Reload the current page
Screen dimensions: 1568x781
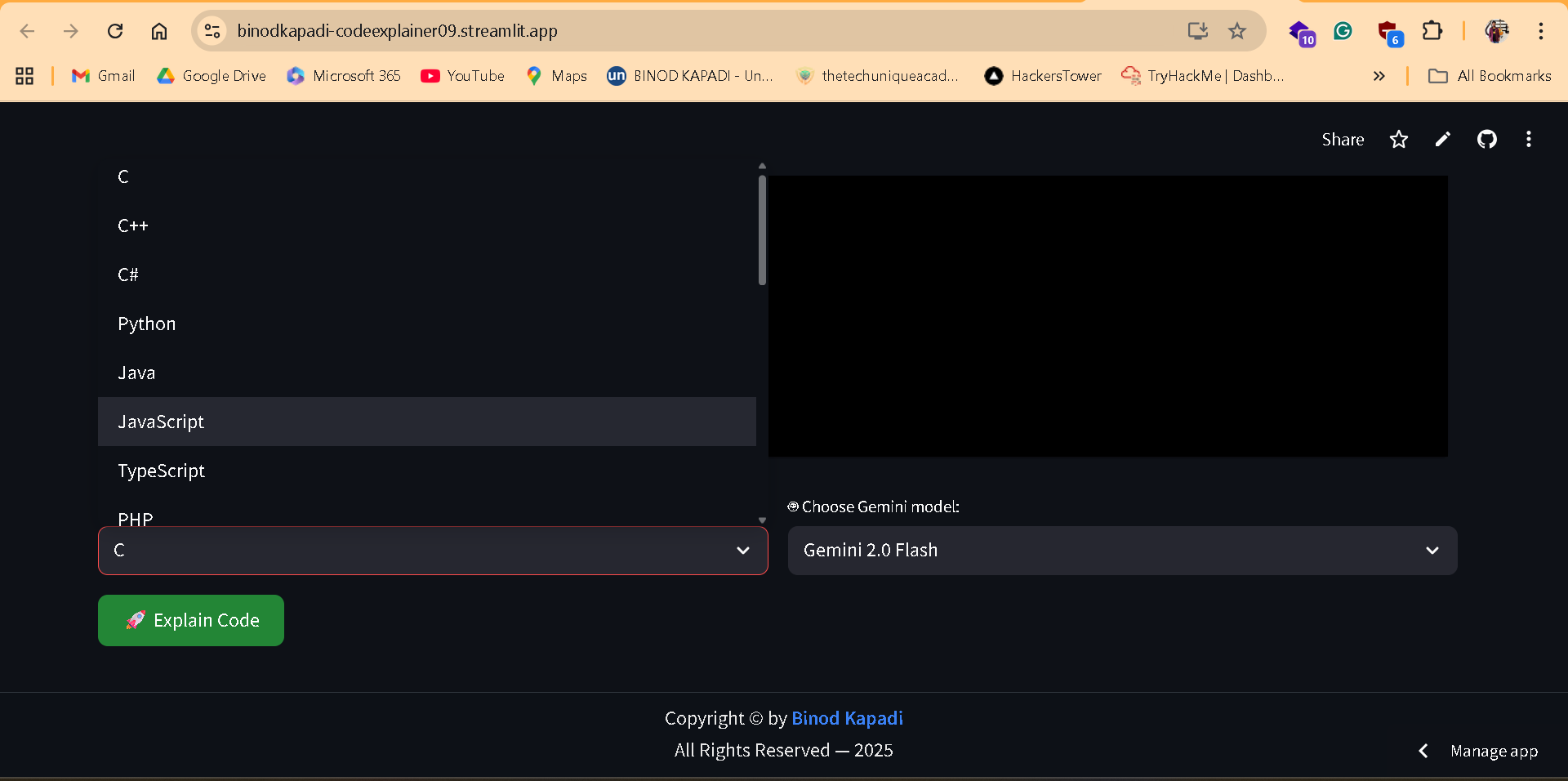(115, 31)
